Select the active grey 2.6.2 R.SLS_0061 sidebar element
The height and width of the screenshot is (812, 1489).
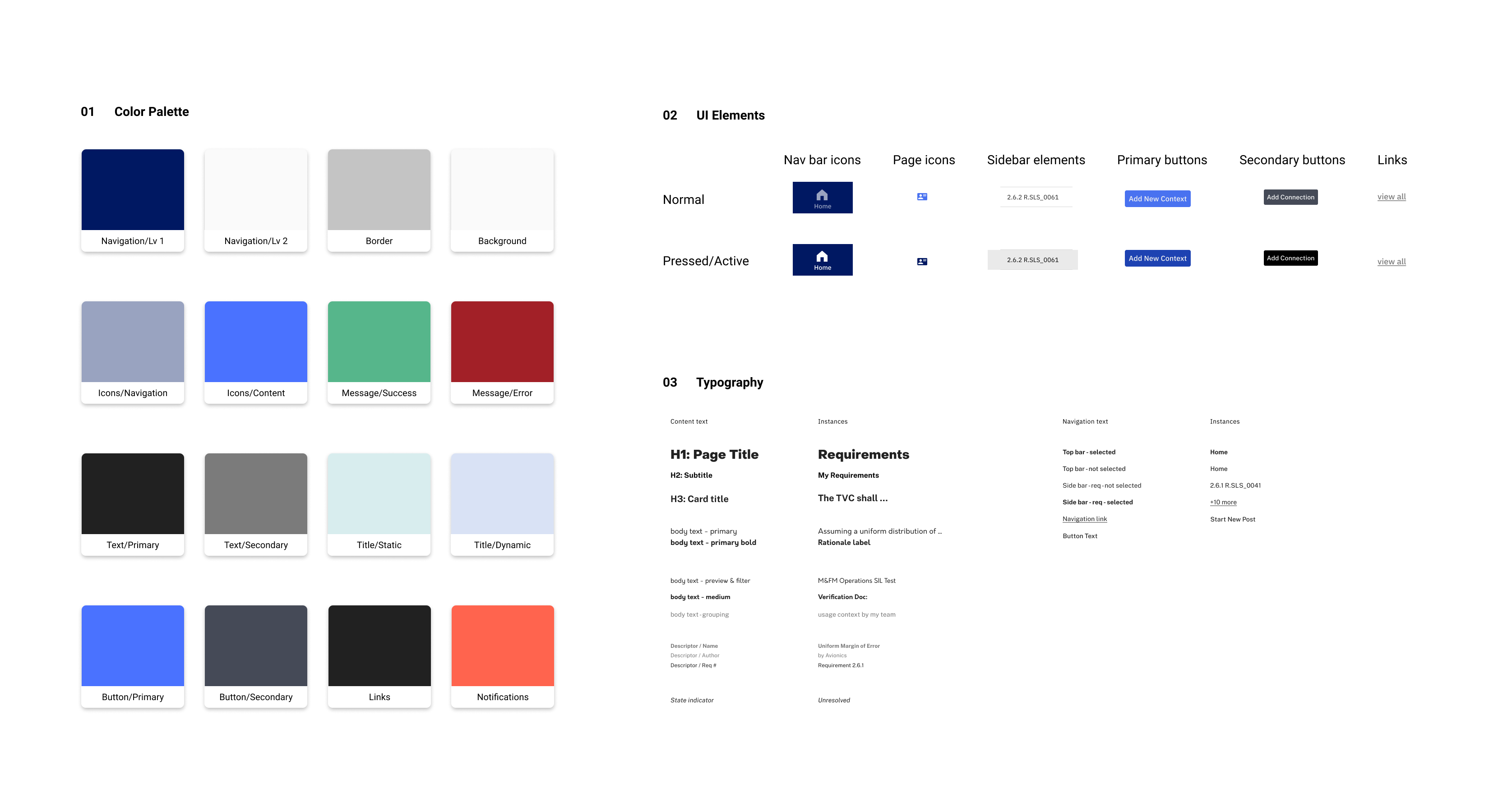[x=1032, y=260]
